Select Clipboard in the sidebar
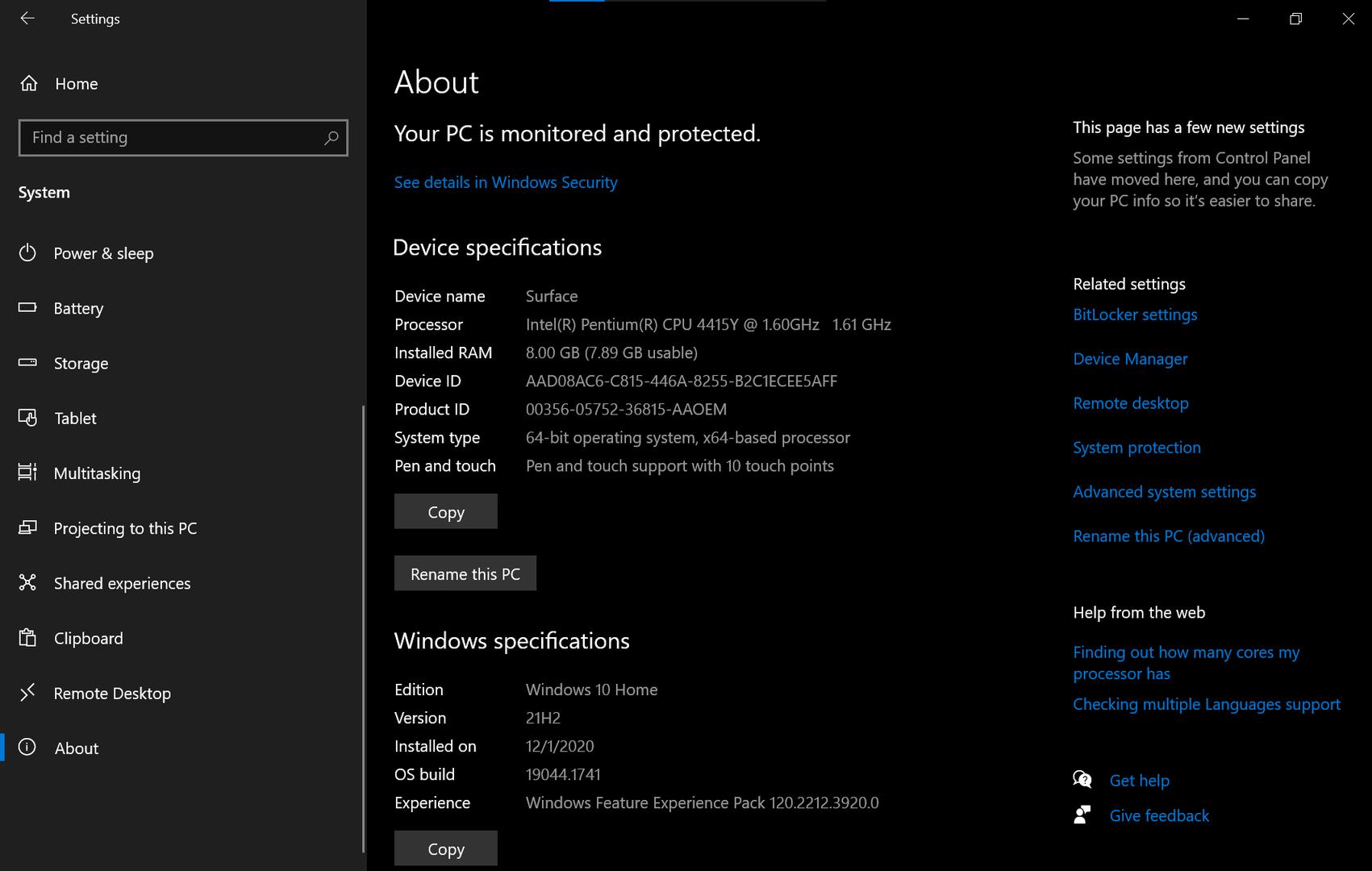This screenshot has width=1372, height=871. coord(88,638)
